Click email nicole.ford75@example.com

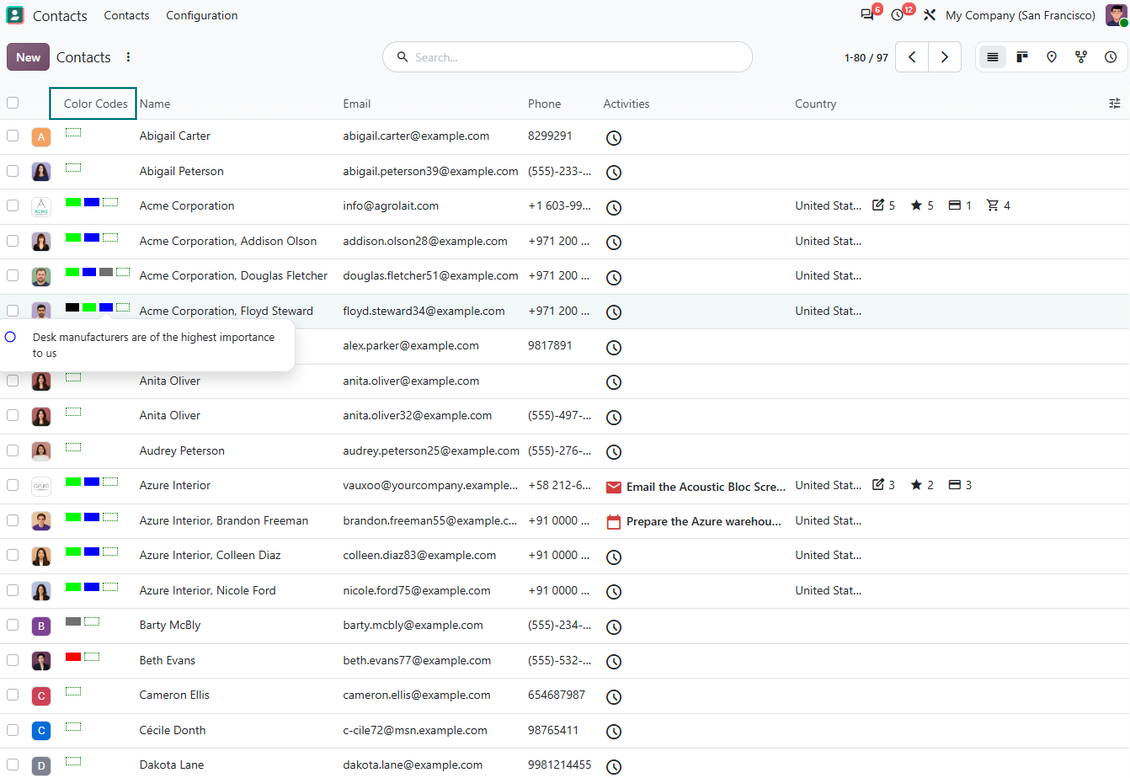pos(417,590)
